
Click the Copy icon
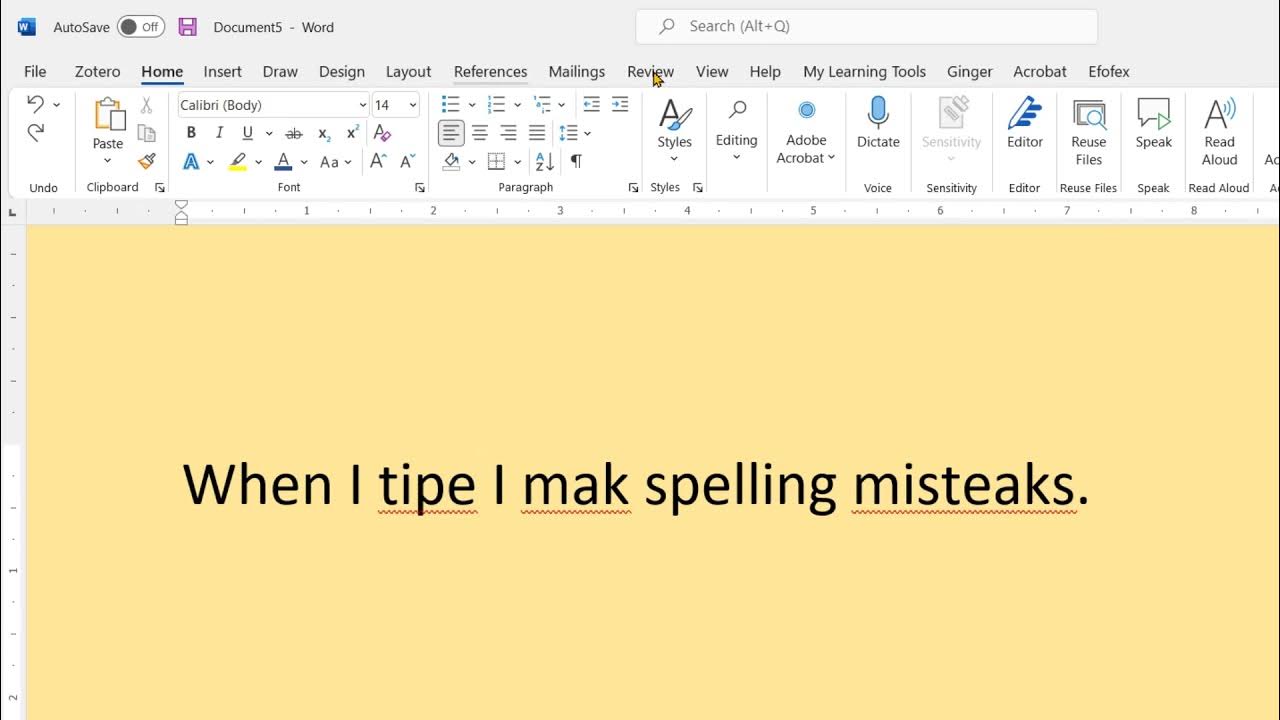(x=146, y=133)
